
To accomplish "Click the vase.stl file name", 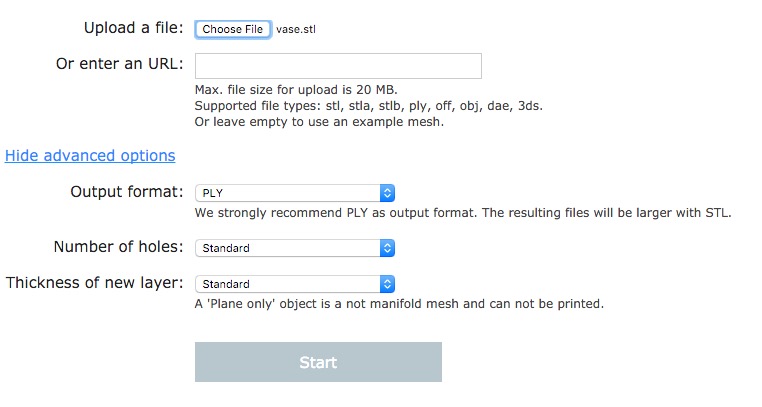I will coord(296,30).
